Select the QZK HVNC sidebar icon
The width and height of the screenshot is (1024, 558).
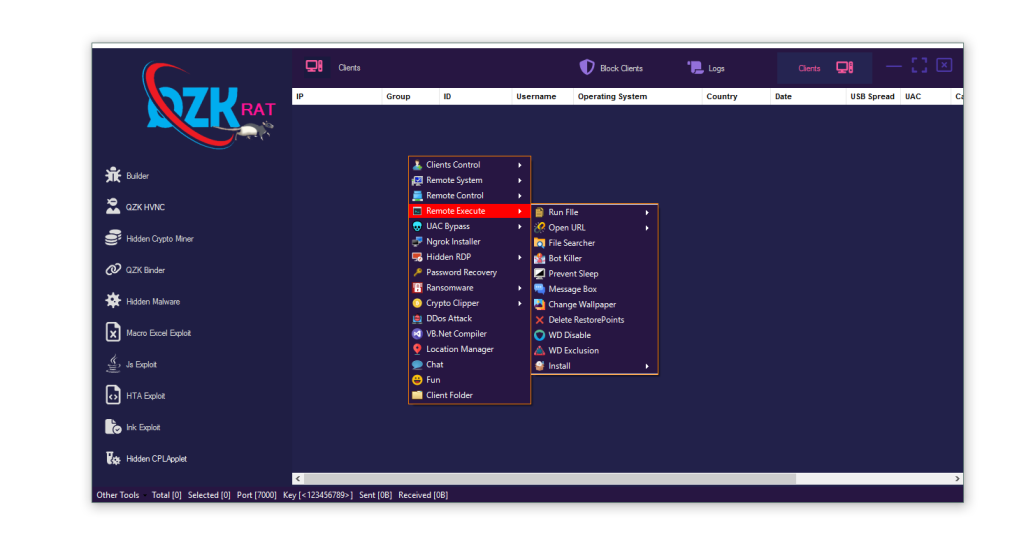[113, 206]
